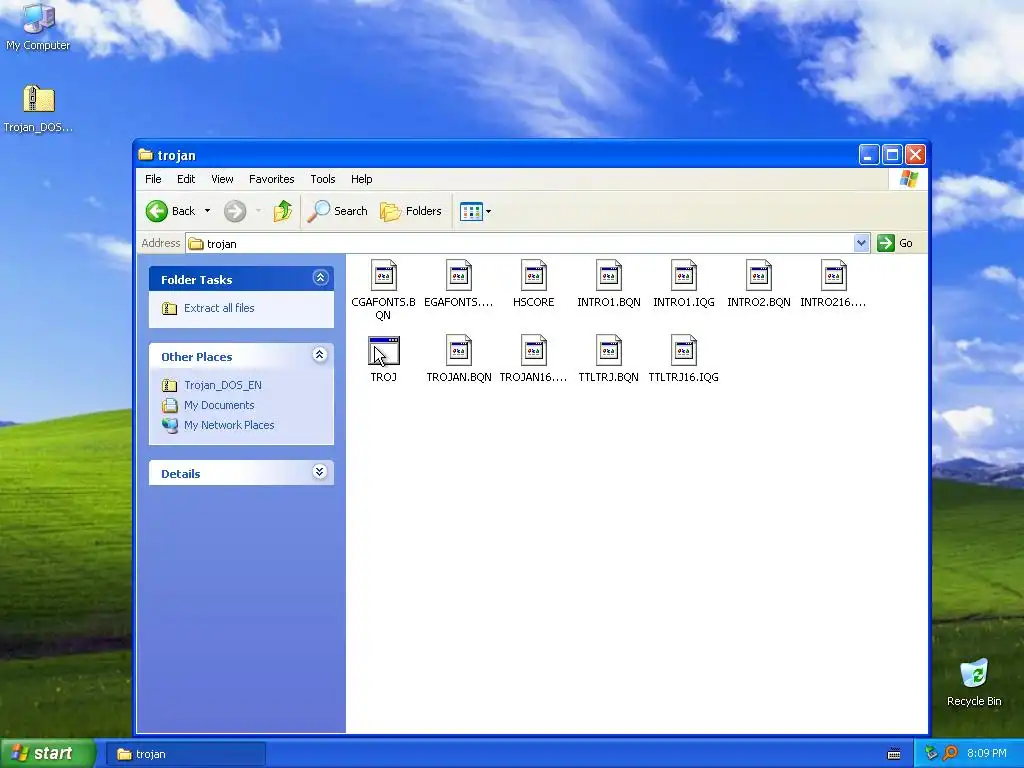Select the TTLTRJ16.IQG file icon
The image size is (1024, 768).
pos(684,350)
